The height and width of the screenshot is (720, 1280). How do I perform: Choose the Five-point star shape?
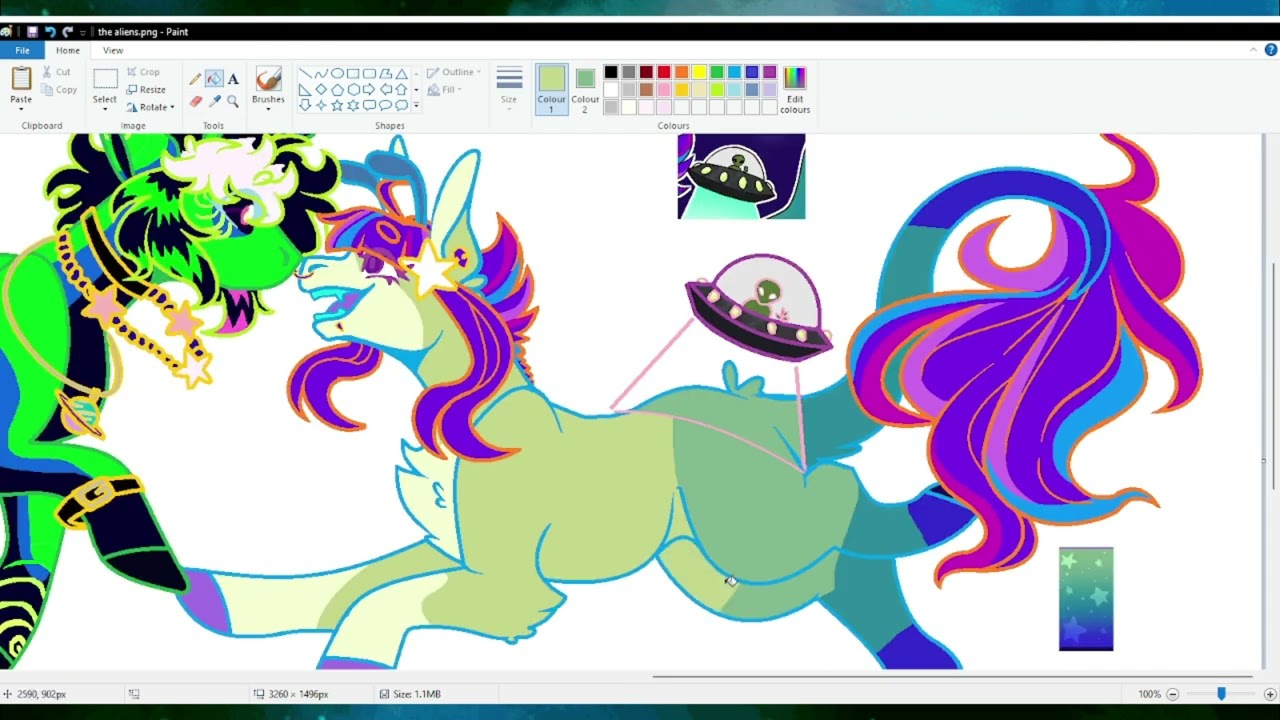tap(337, 105)
